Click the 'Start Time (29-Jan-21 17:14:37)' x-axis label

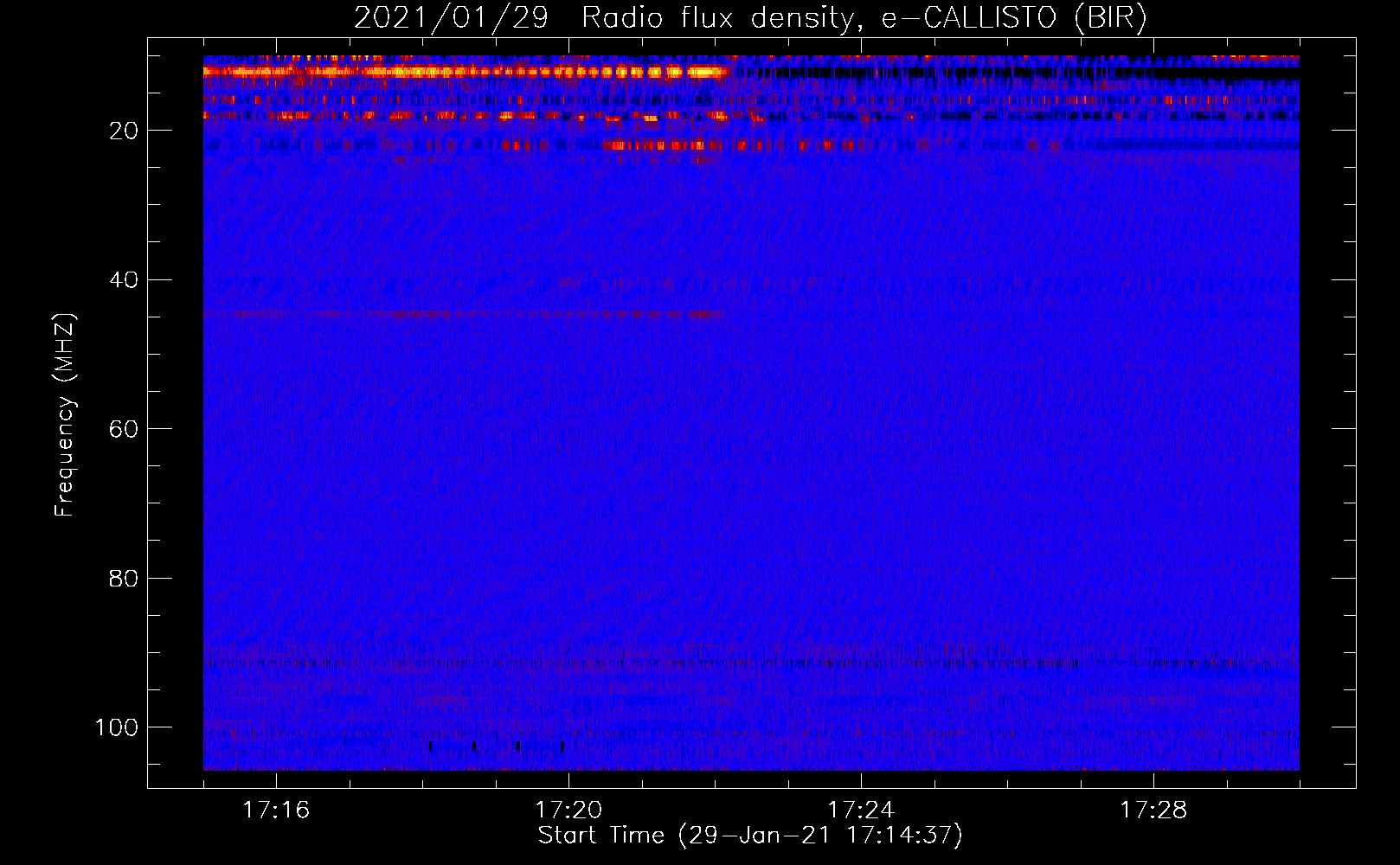(x=750, y=836)
